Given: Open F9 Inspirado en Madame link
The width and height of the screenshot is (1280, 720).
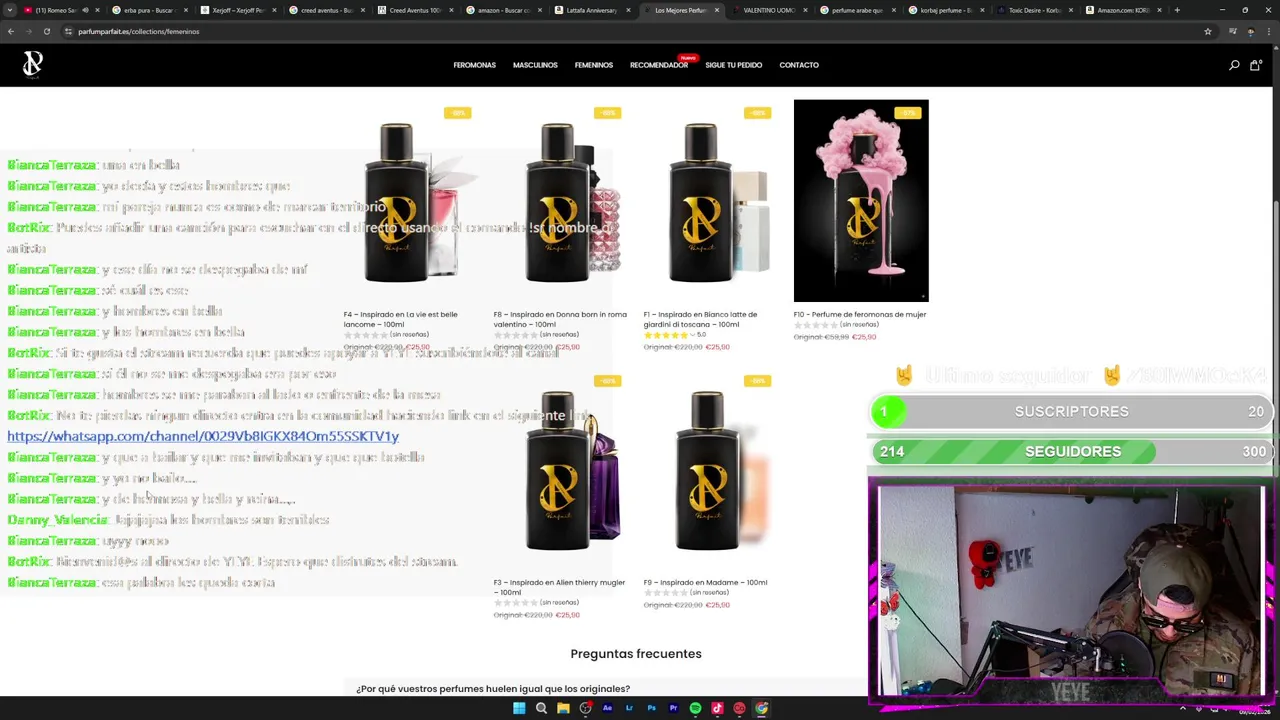Looking at the screenshot, I should [705, 582].
